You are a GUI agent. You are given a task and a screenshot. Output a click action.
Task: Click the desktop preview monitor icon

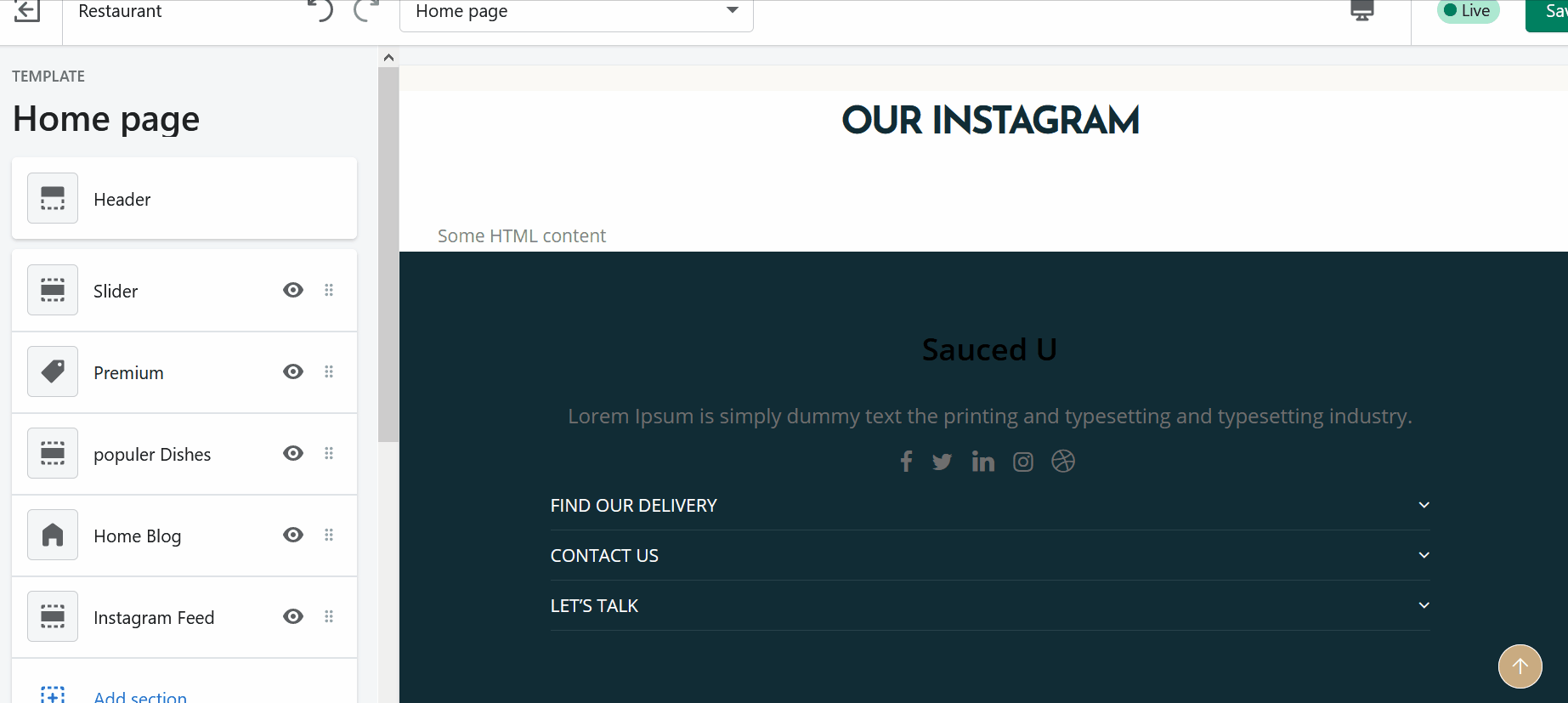[1361, 11]
